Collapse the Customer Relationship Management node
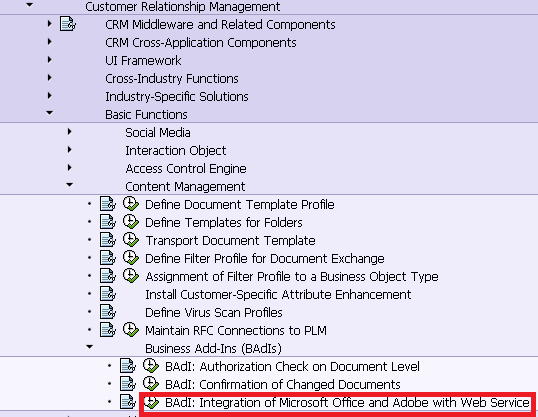The height and width of the screenshot is (417, 538). (x=30, y=5)
